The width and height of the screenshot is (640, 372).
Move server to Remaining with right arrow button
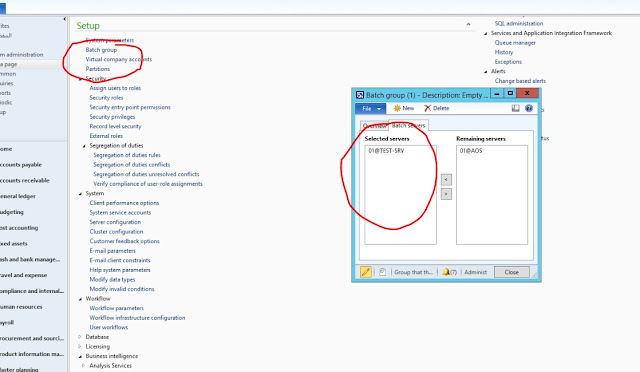tap(446, 194)
